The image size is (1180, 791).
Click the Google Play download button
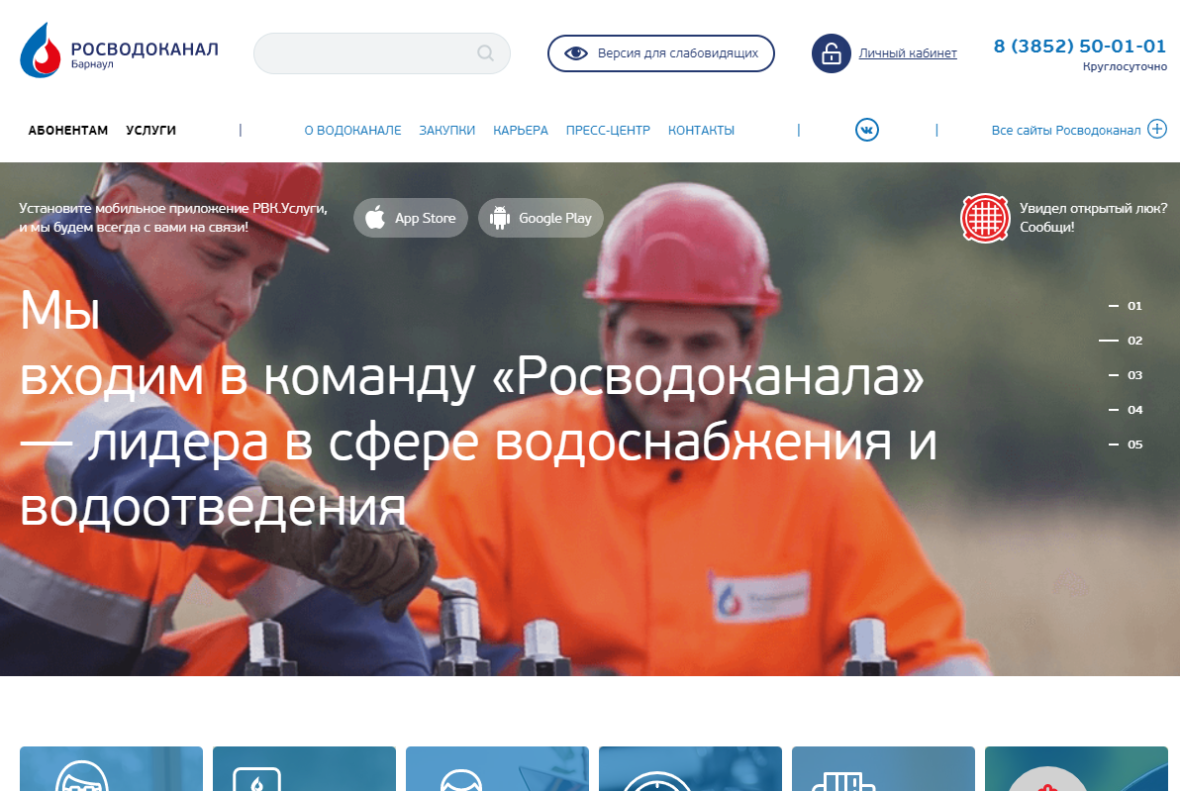coord(541,218)
